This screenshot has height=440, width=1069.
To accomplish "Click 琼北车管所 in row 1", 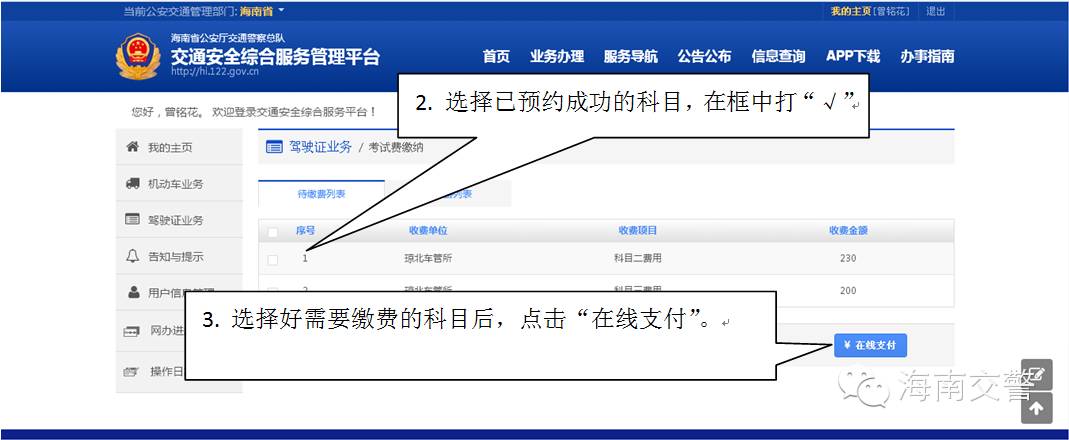I will 428,259.
